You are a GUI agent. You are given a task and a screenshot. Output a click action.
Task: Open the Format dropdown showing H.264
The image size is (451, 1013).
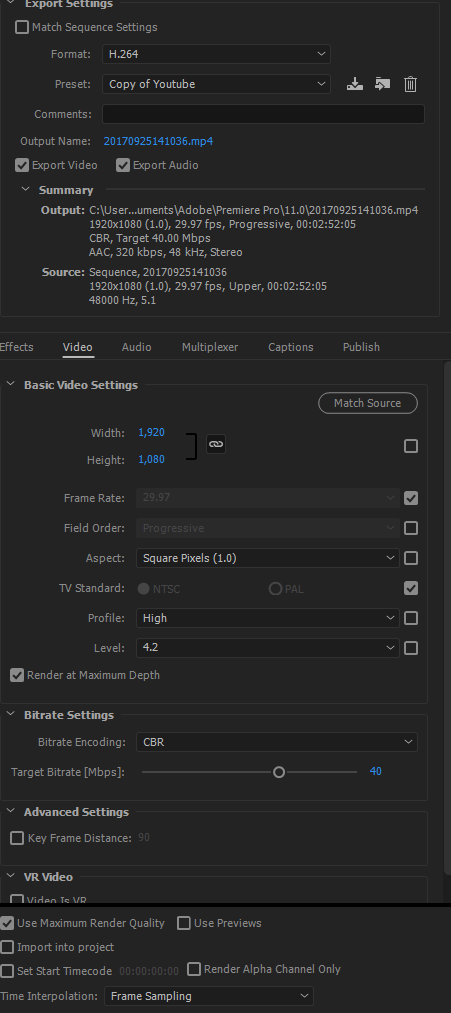pos(216,54)
